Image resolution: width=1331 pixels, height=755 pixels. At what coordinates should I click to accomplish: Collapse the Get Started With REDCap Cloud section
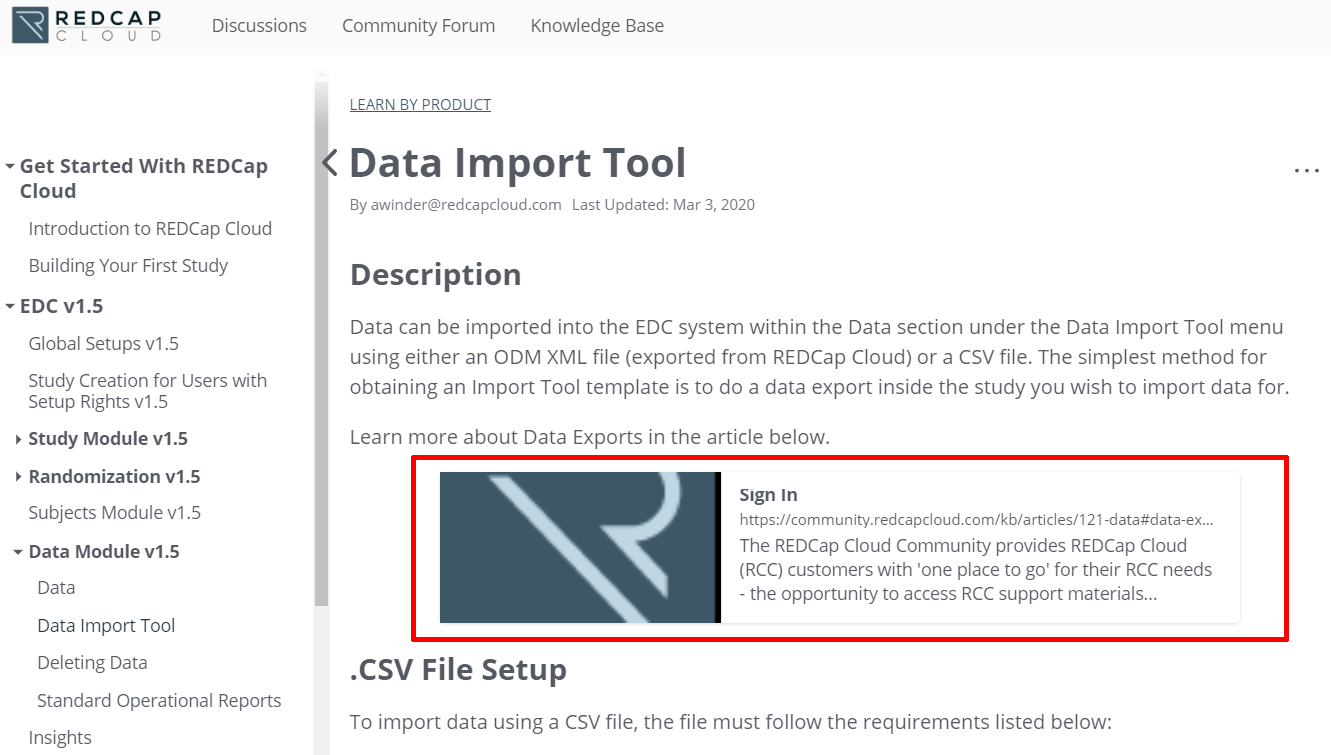(10, 167)
